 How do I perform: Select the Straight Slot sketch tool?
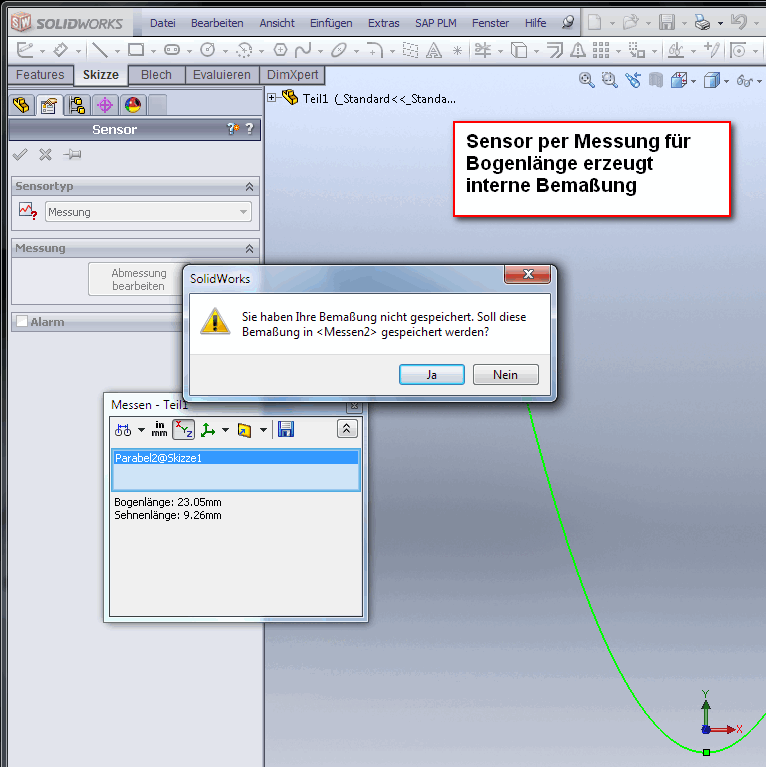coord(172,50)
